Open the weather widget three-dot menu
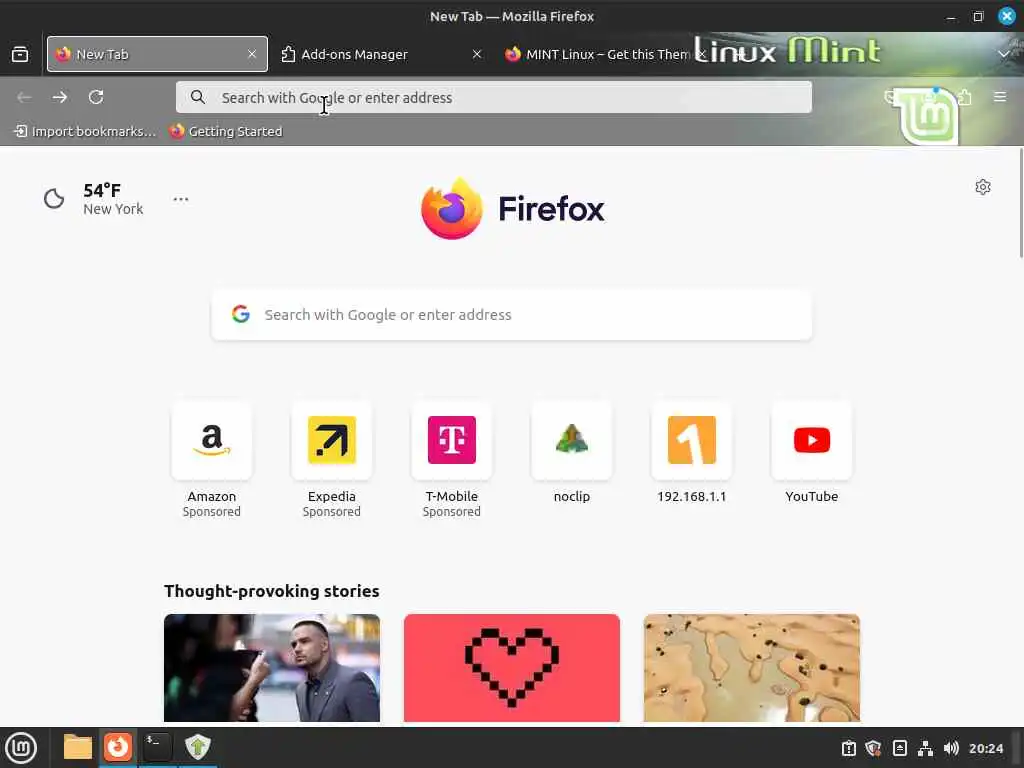The image size is (1024, 768). [181, 199]
